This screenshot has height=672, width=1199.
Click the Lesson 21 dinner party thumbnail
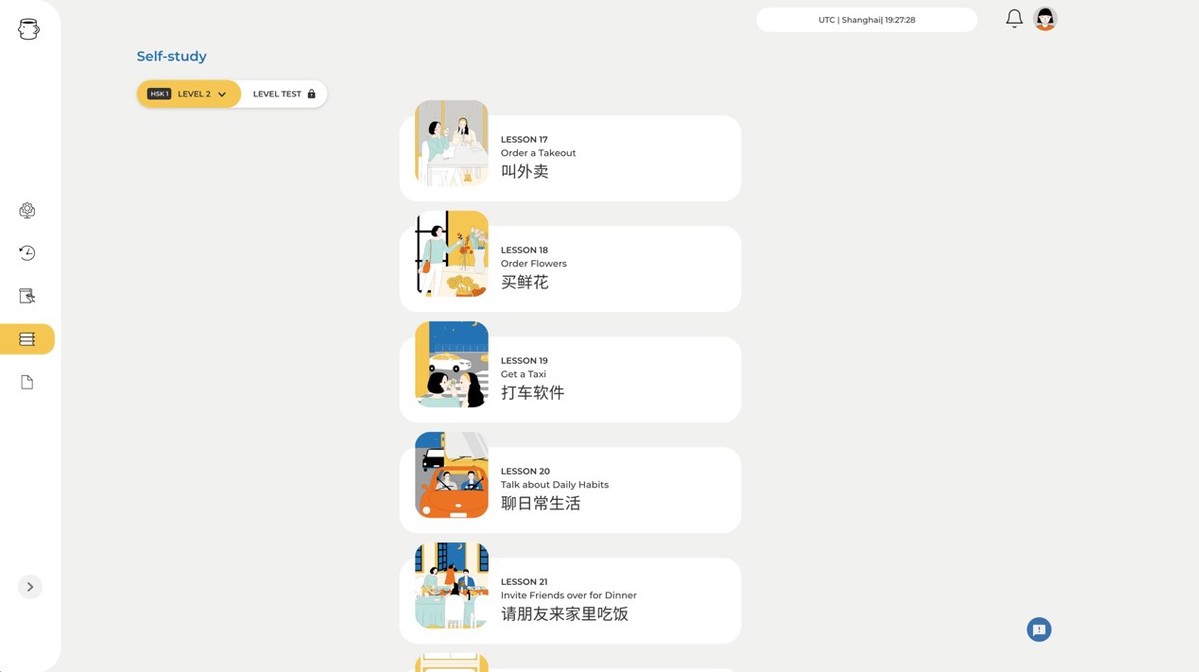click(451, 586)
